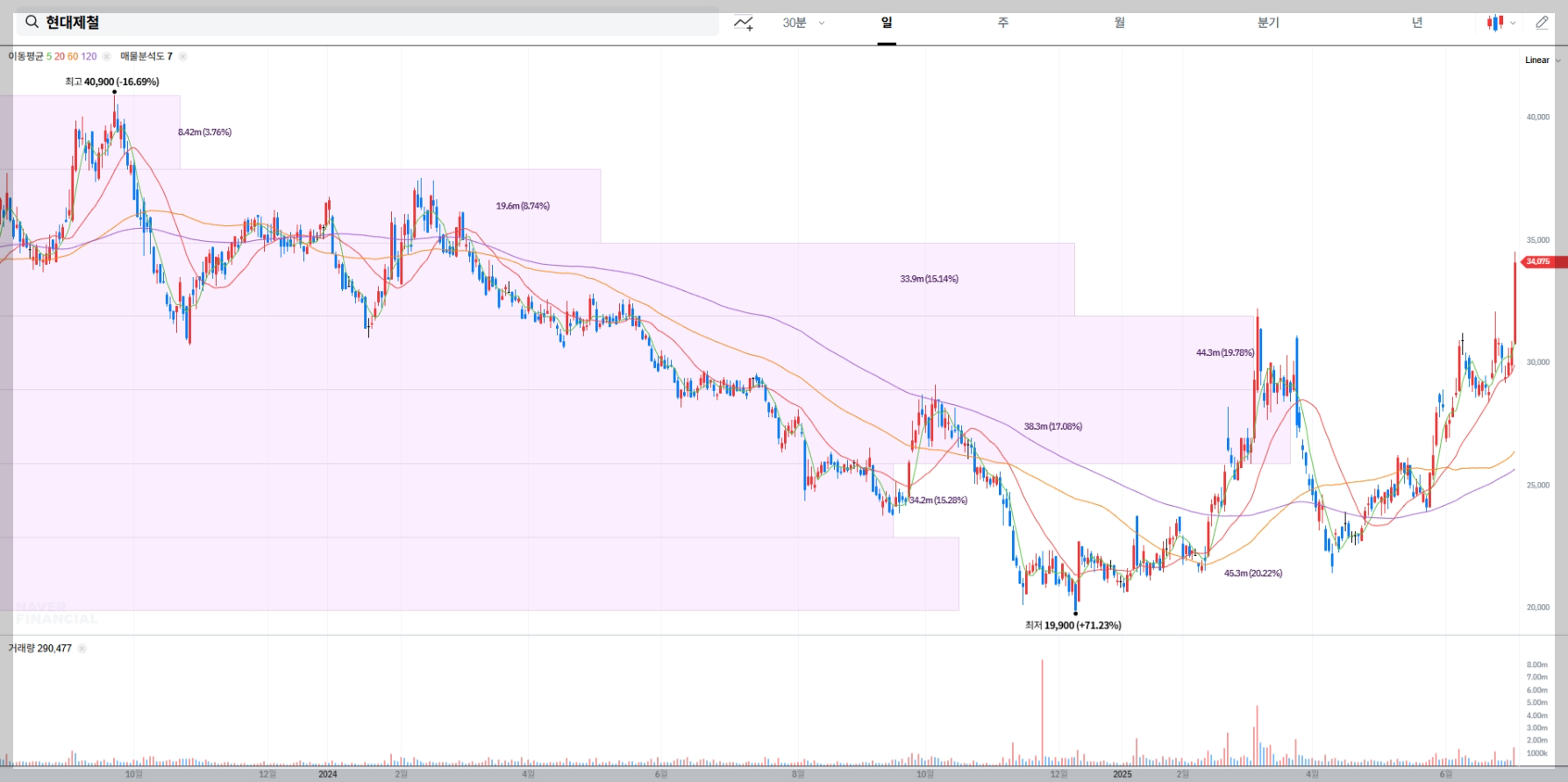This screenshot has width=1568, height=782.
Task: Click the search magnifier icon
Action: coord(32,22)
